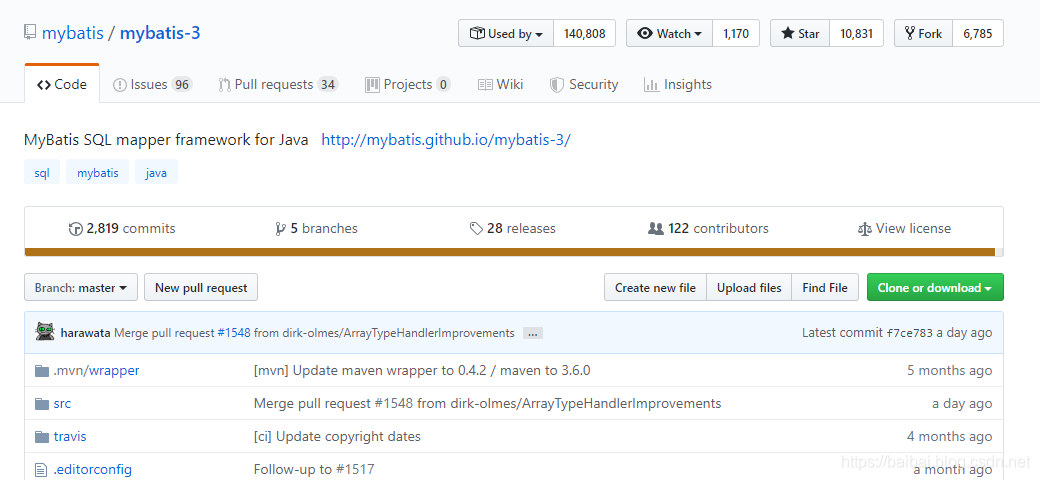Open the Used by dropdown

pyautogui.click(x=506, y=33)
